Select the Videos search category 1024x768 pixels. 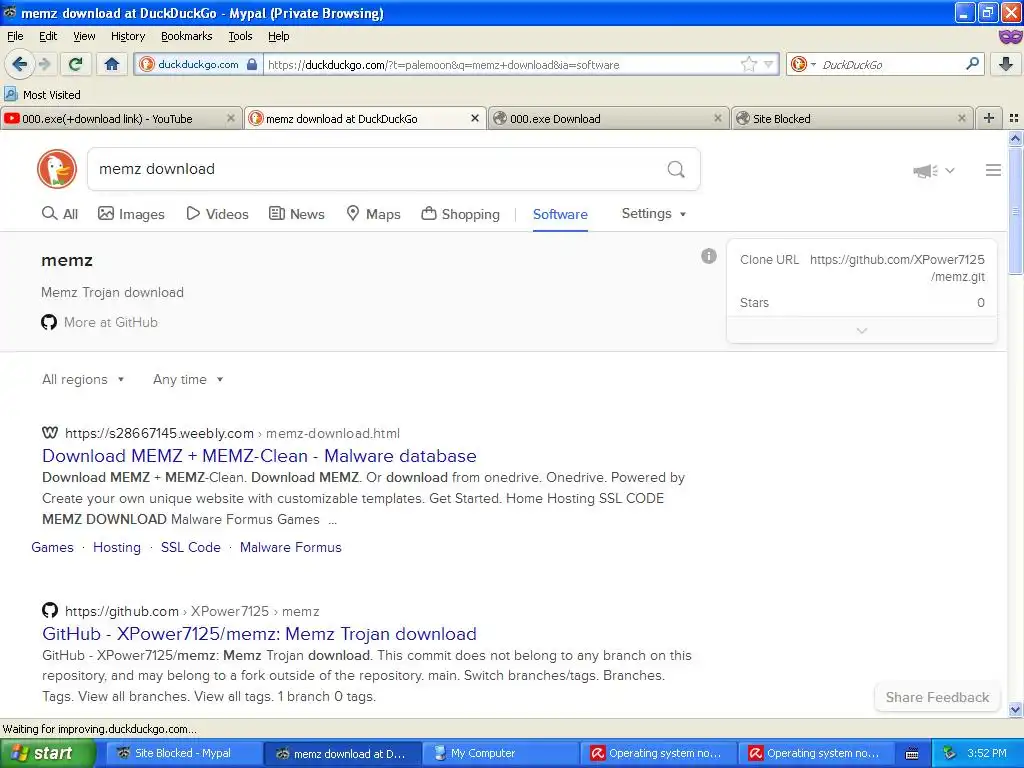217,214
